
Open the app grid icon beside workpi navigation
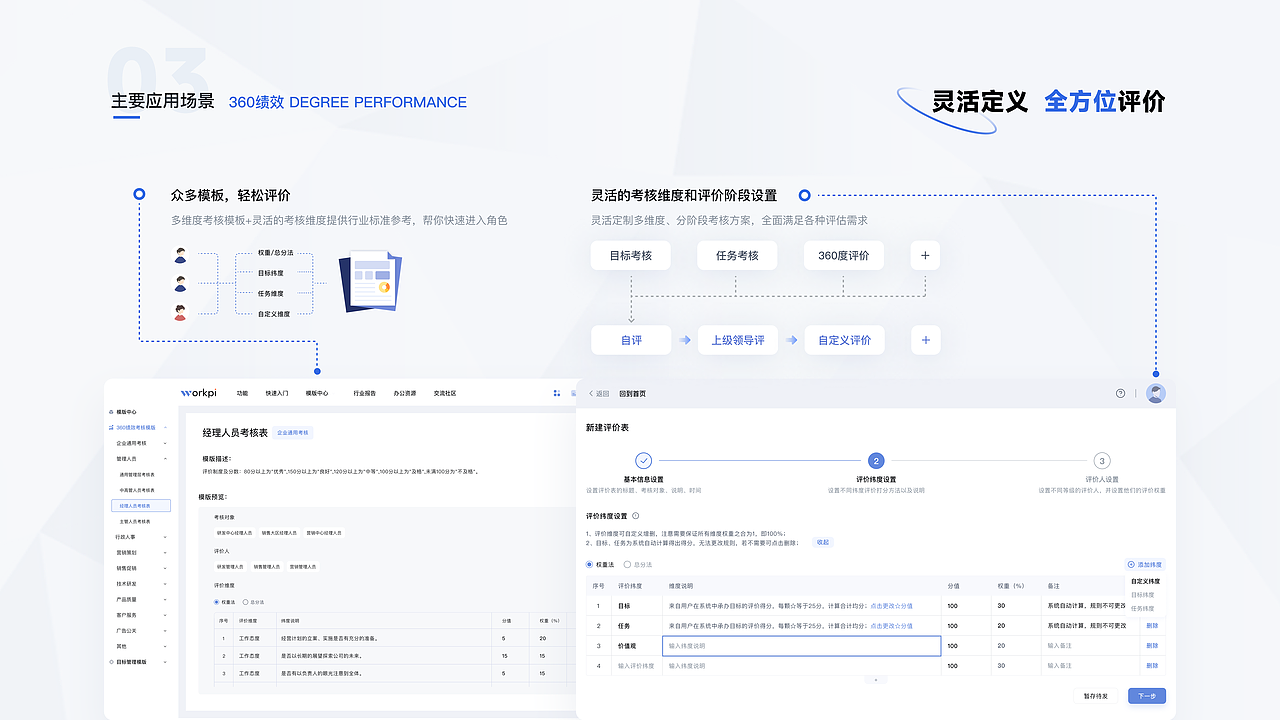click(x=557, y=392)
